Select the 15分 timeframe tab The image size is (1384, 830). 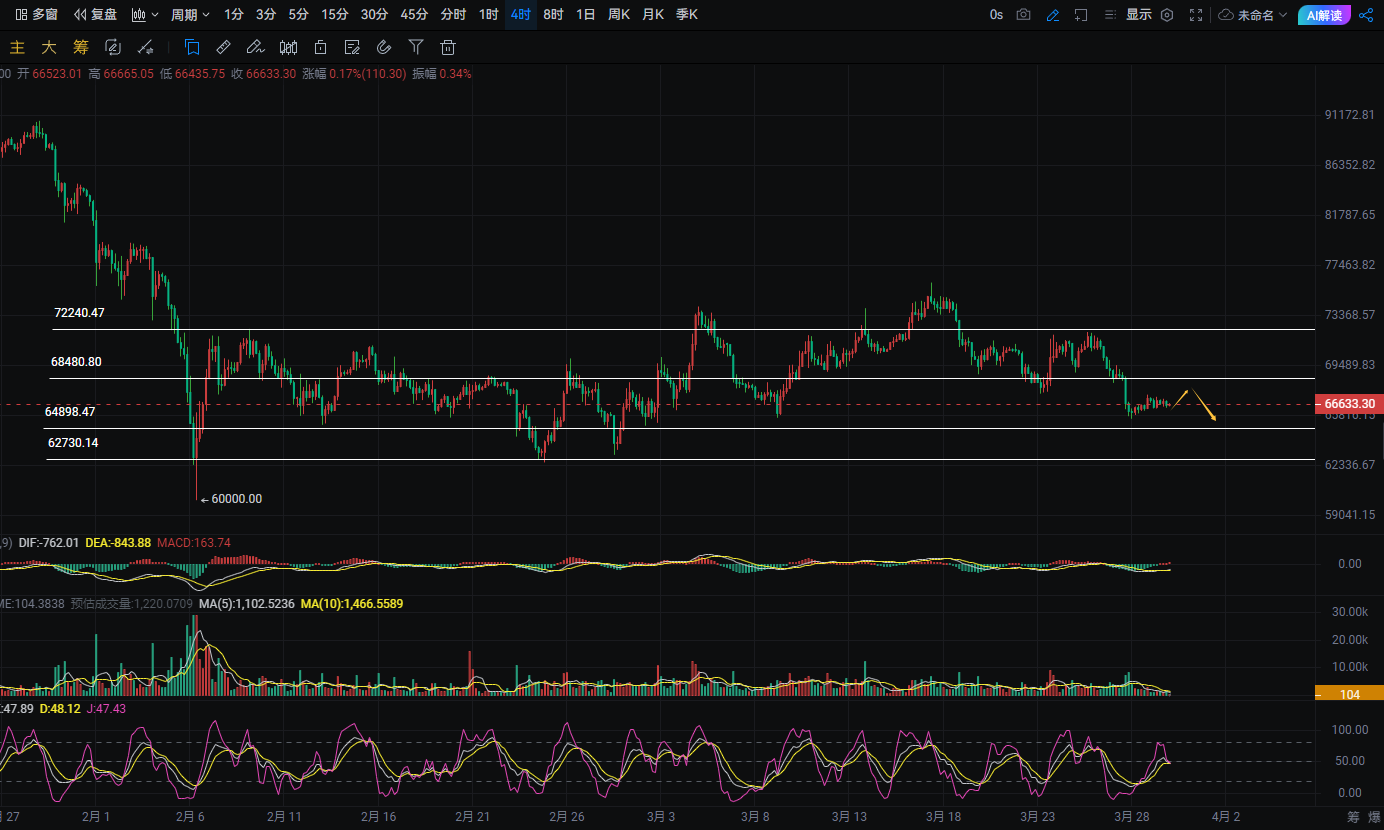(334, 15)
